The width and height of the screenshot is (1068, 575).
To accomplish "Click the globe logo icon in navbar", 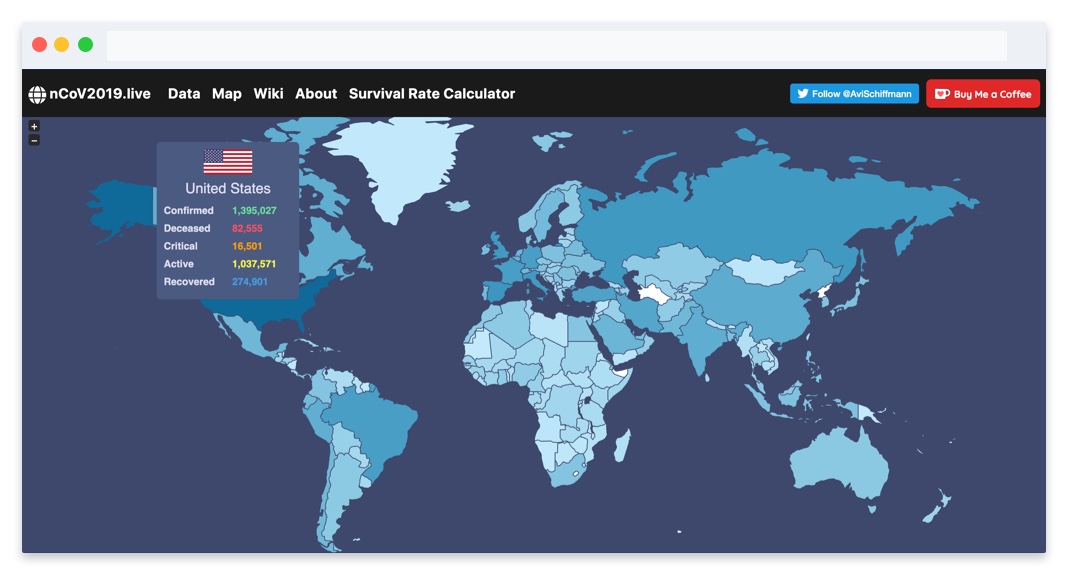I will pyautogui.click(x=37, y=94).
